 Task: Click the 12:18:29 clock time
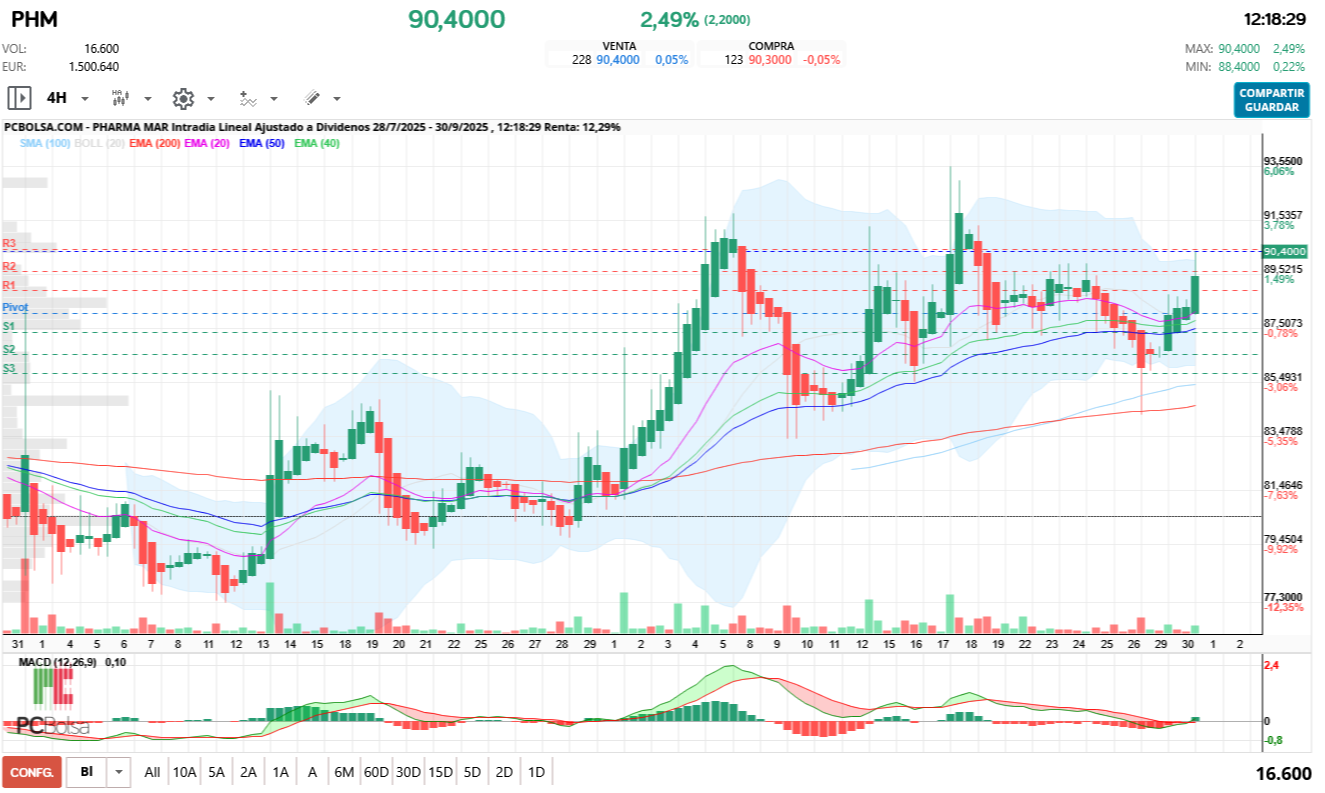[x=1274, y=19]
